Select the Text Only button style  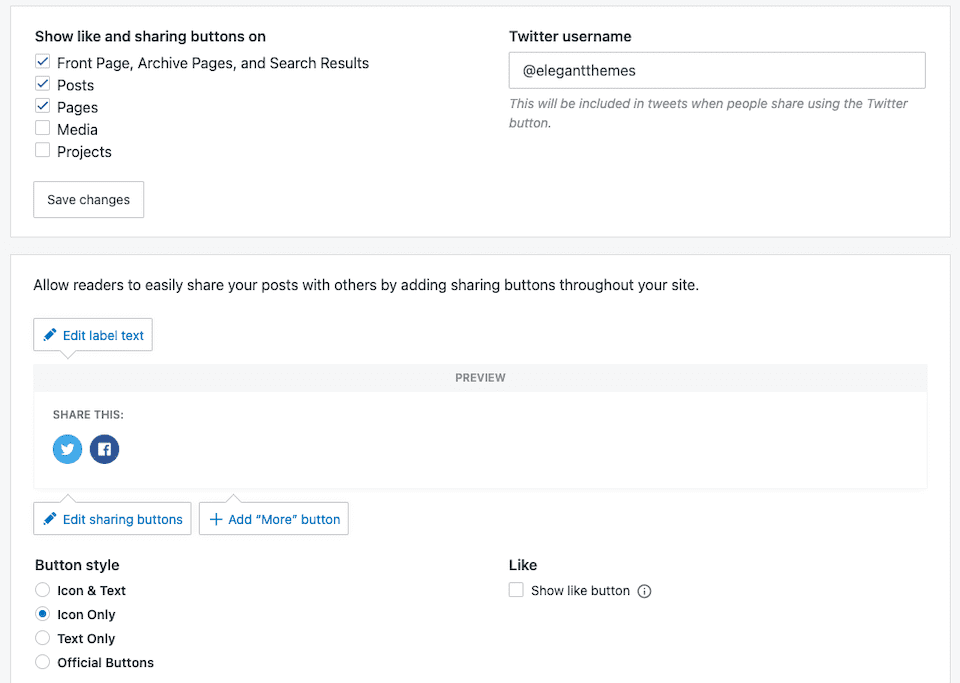tap(42, 638)
